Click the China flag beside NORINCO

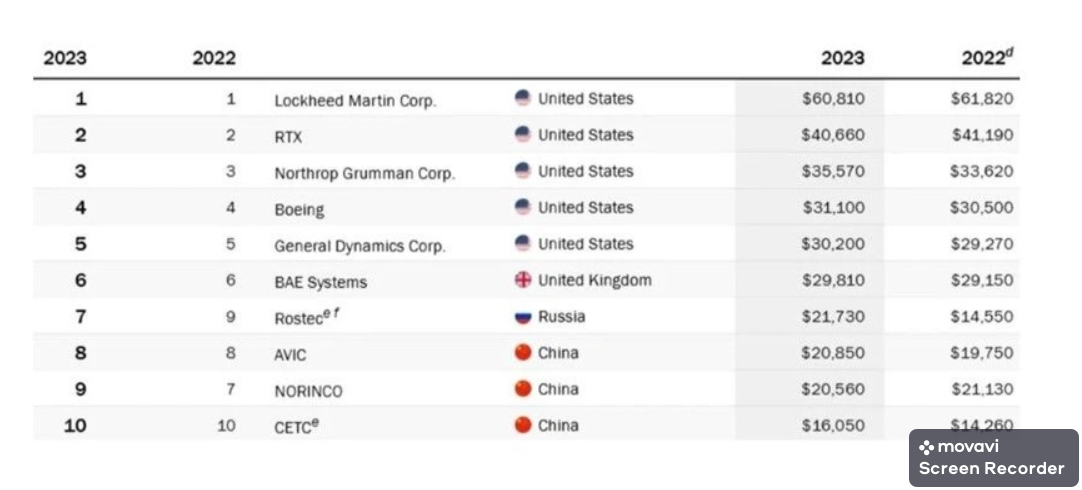click(523, 389)
